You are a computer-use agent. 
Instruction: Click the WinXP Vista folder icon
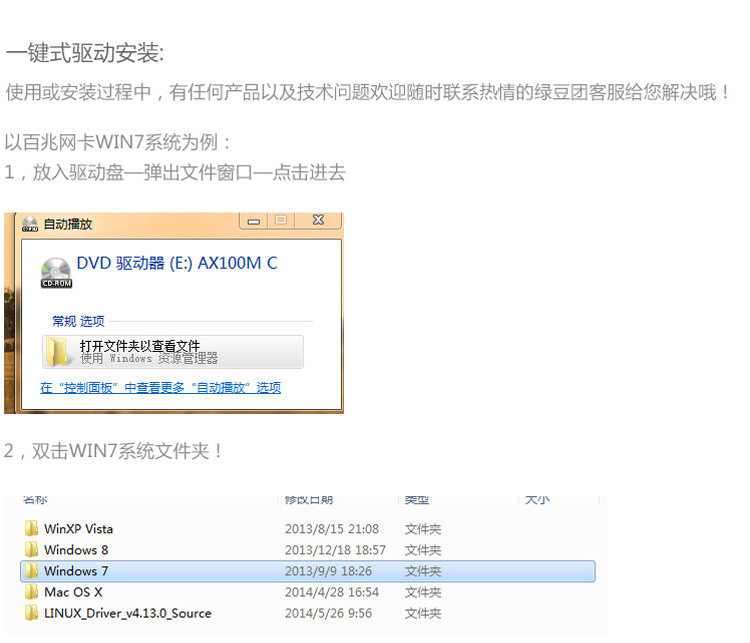tap(32, 529)
